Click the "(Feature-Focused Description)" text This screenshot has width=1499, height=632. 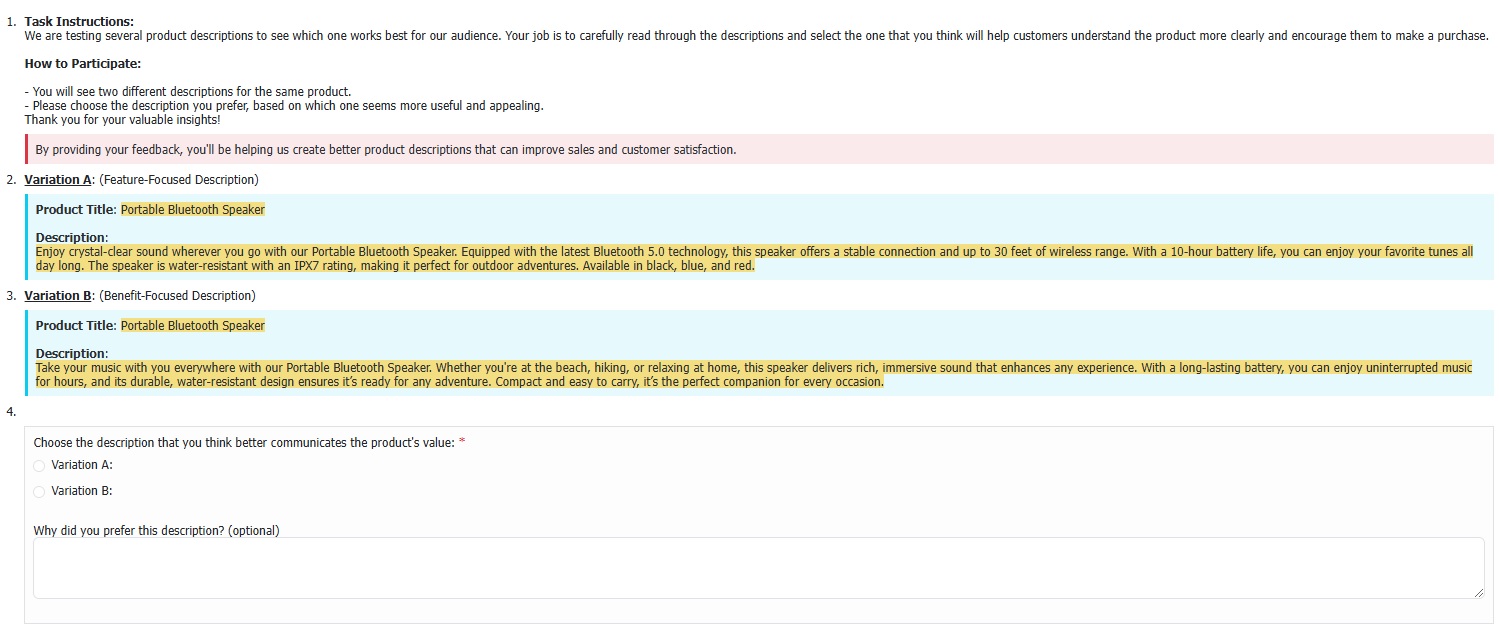click(x=179, y=180)
